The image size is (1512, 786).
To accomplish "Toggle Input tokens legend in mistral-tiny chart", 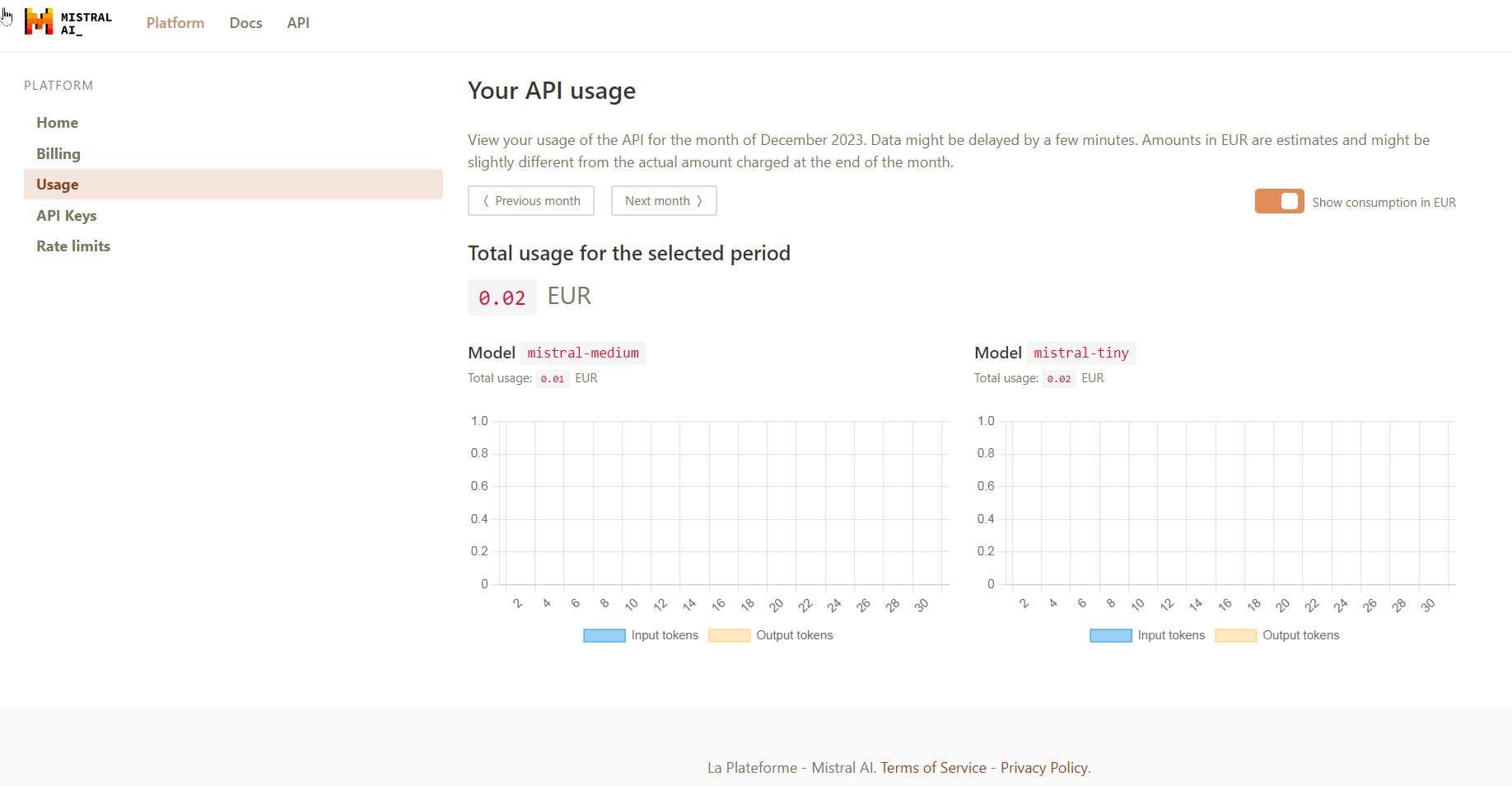I will 1147,635.
